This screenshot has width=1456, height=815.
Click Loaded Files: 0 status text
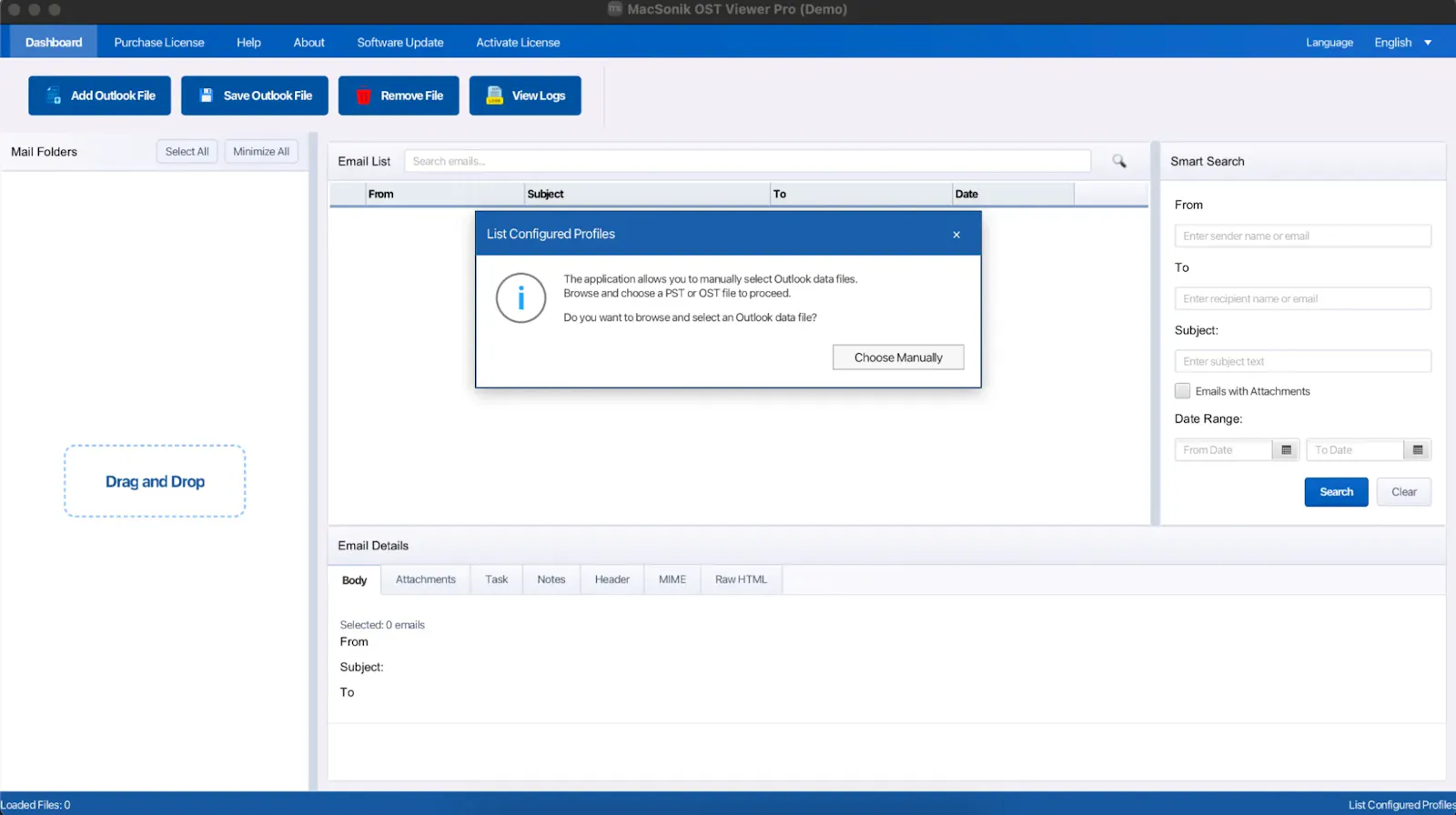(x=35, y=805)
